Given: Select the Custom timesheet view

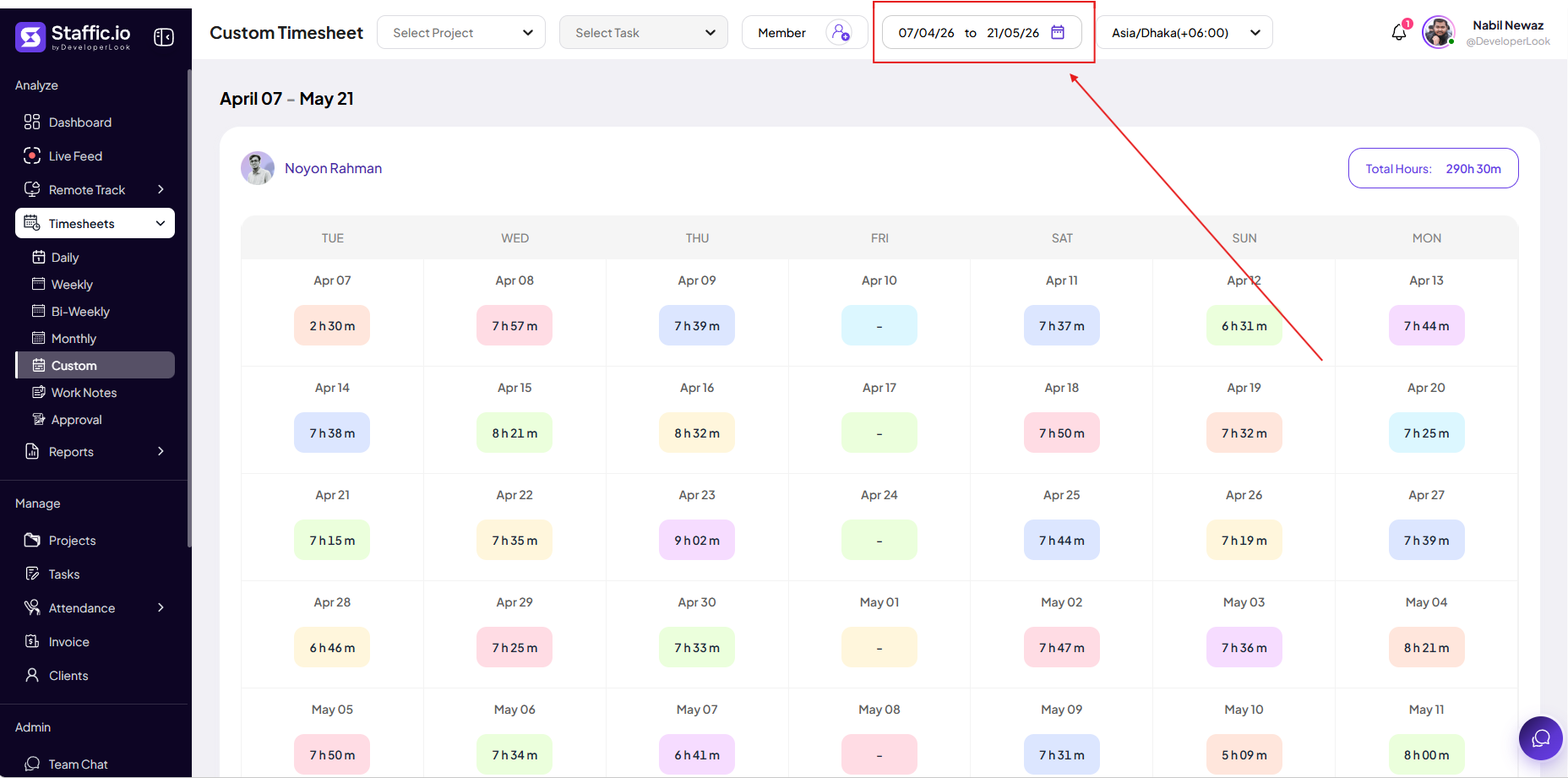Looking at the screenshot, I should point(95,365).
